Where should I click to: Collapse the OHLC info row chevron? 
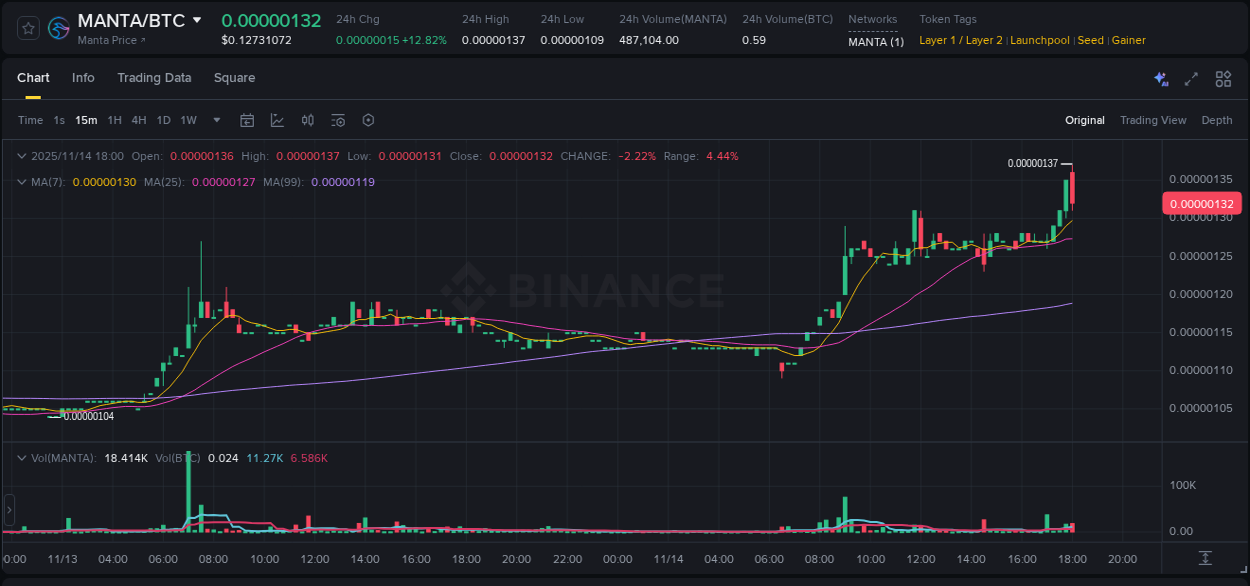pos(22,156)
